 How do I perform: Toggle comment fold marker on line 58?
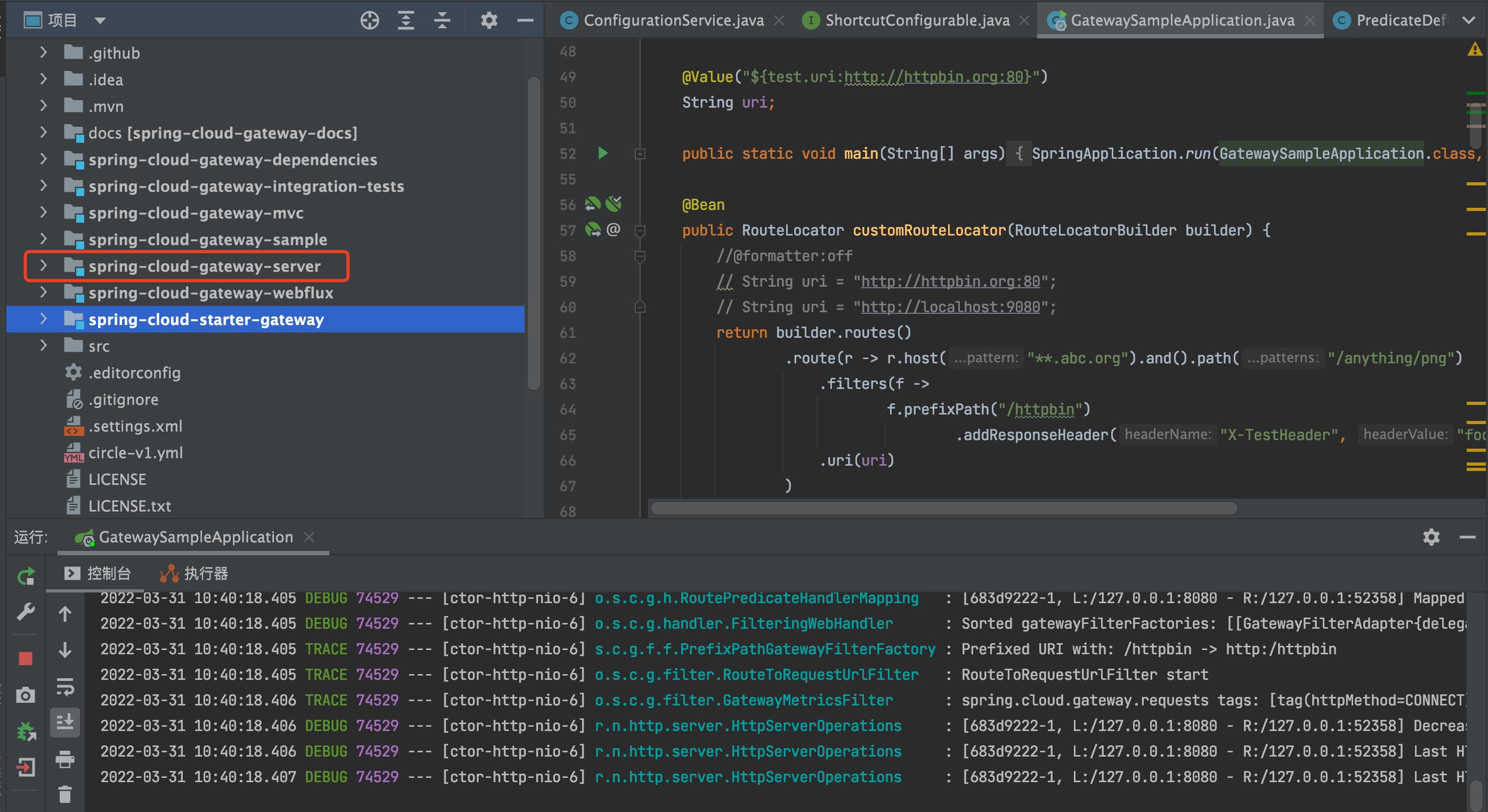(640, 256)
